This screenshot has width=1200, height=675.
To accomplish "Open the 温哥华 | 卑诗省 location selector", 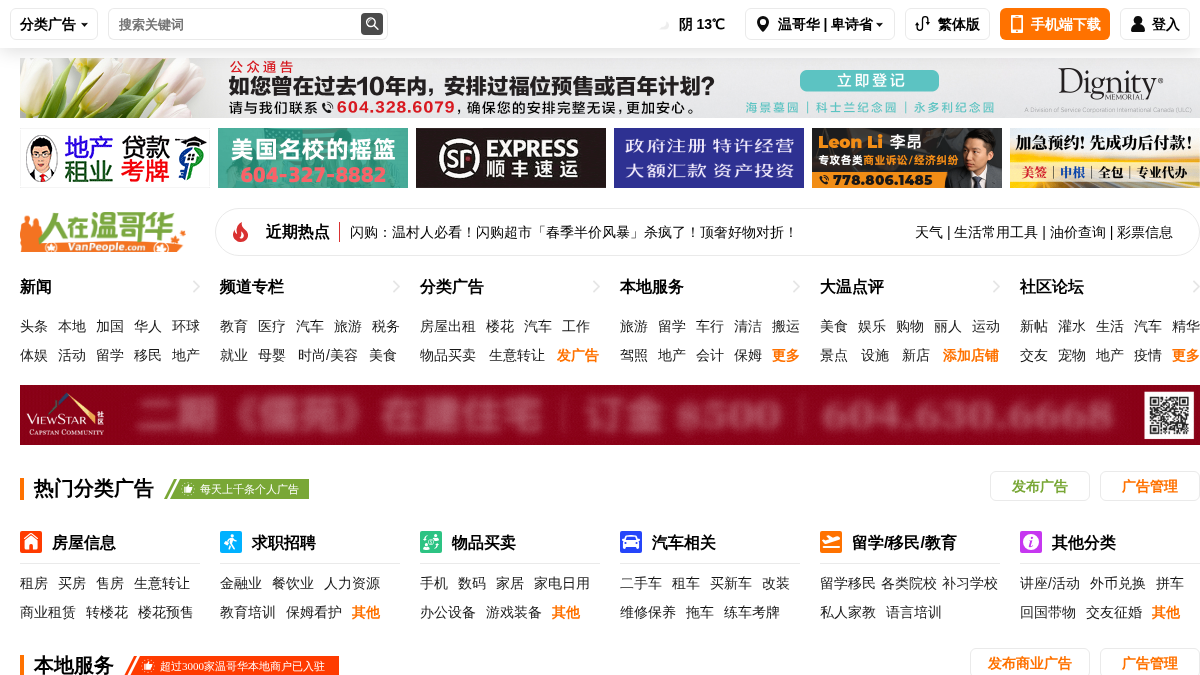I will coord(819,24).
